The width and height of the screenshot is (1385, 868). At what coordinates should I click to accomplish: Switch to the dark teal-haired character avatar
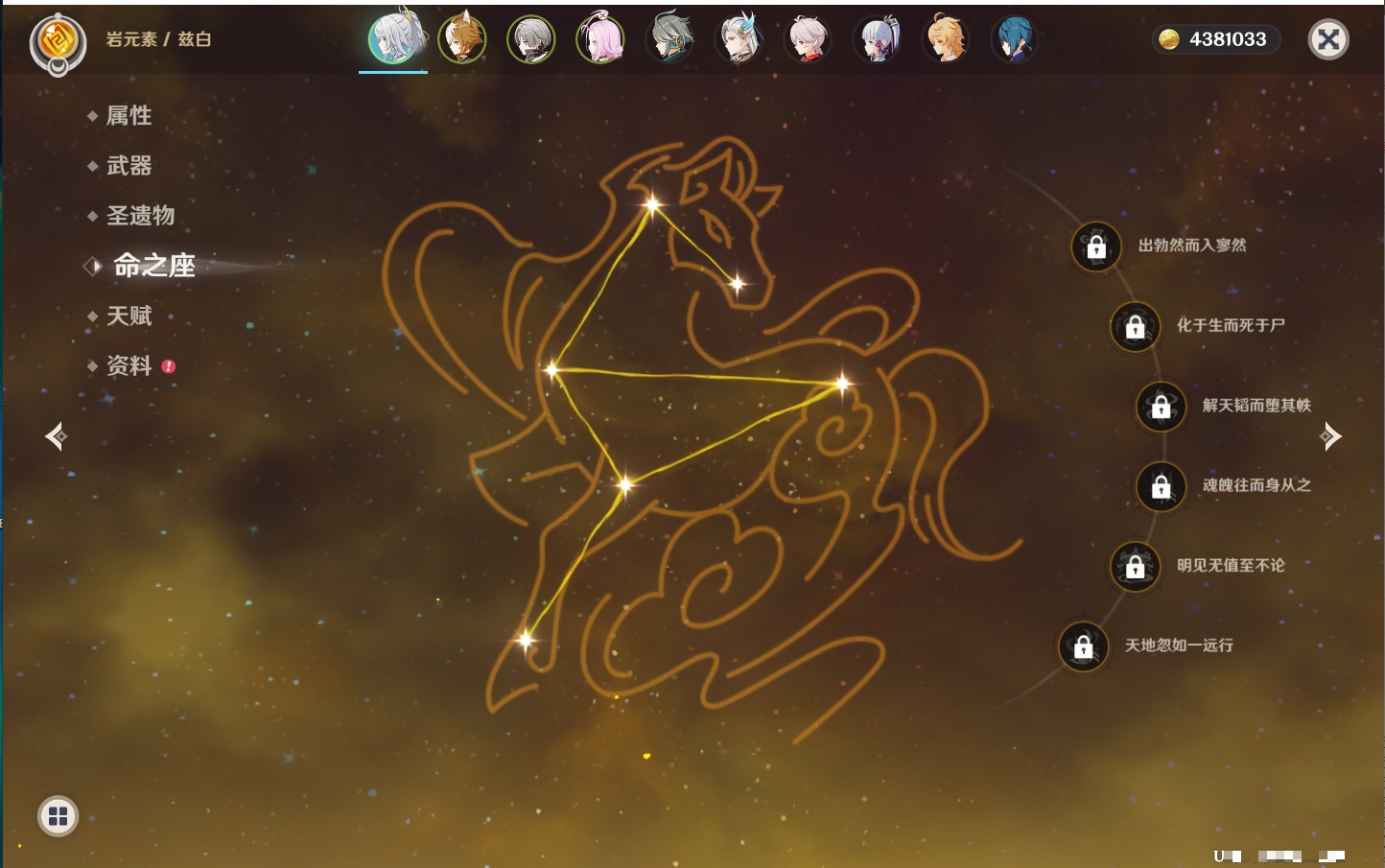[x=1015, y=39]
